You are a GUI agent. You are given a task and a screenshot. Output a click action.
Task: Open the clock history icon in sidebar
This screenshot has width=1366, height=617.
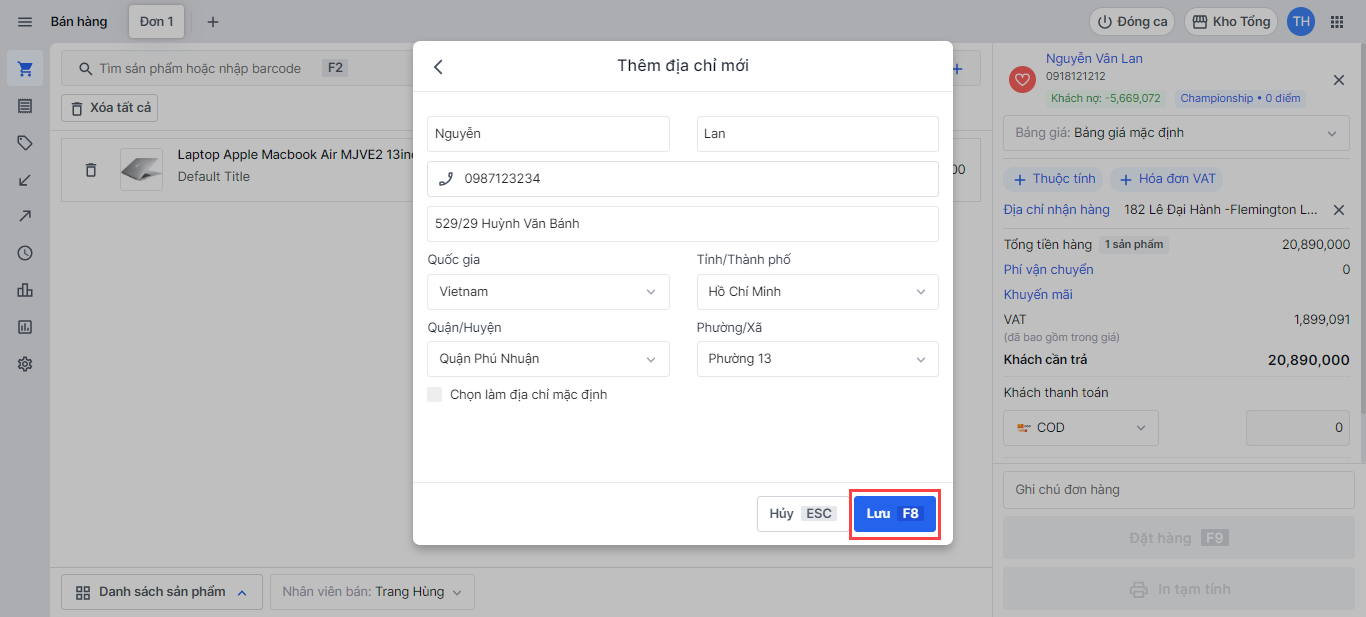(25, 253)
